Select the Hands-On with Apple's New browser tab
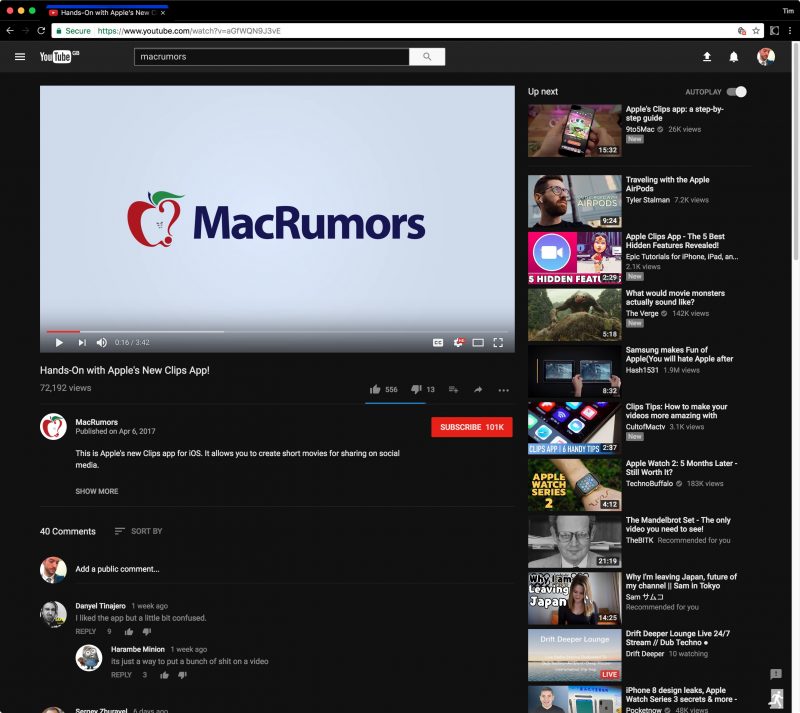 point(106,12)
